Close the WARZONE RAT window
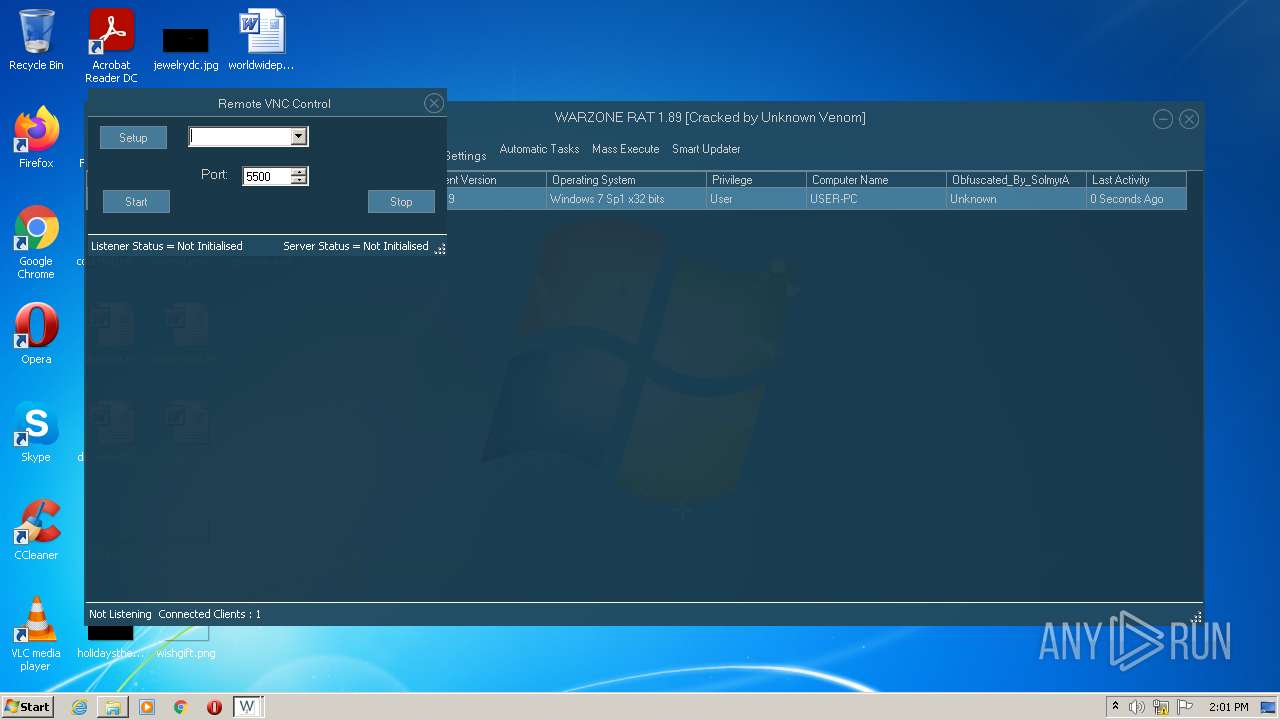Image resolution: width=1280 pixels, height=720 pixels. (1189, 119)
